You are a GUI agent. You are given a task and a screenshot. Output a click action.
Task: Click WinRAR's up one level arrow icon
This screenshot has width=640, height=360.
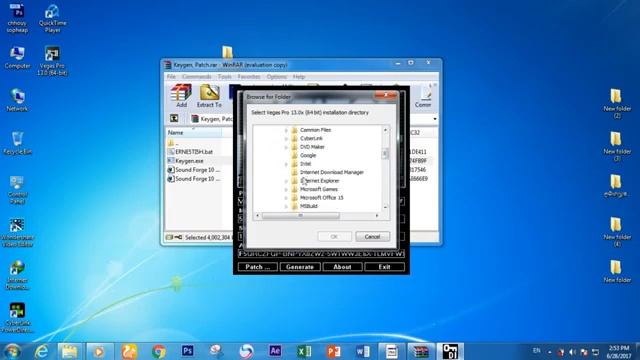coord(174,118)
